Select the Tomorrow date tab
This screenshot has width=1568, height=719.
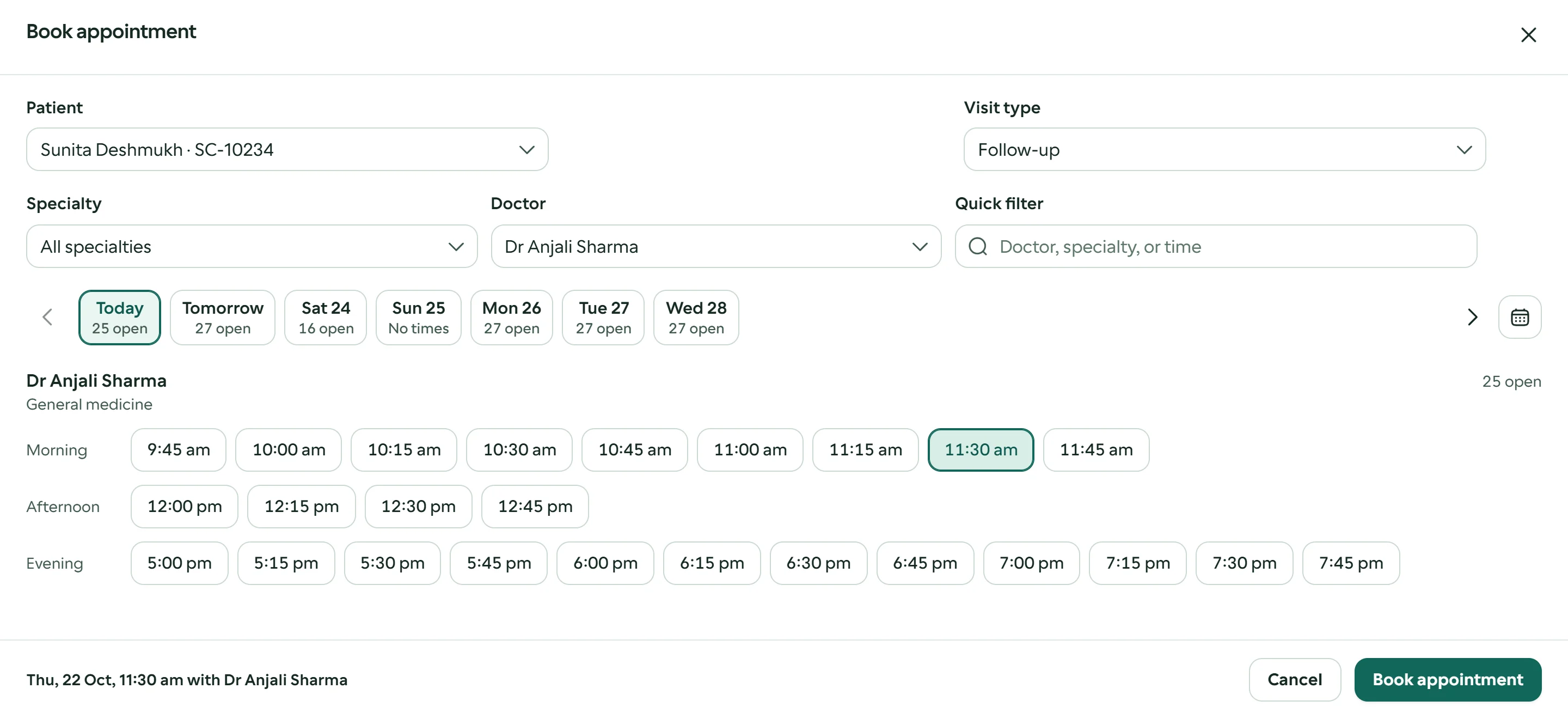pos(223,317)
